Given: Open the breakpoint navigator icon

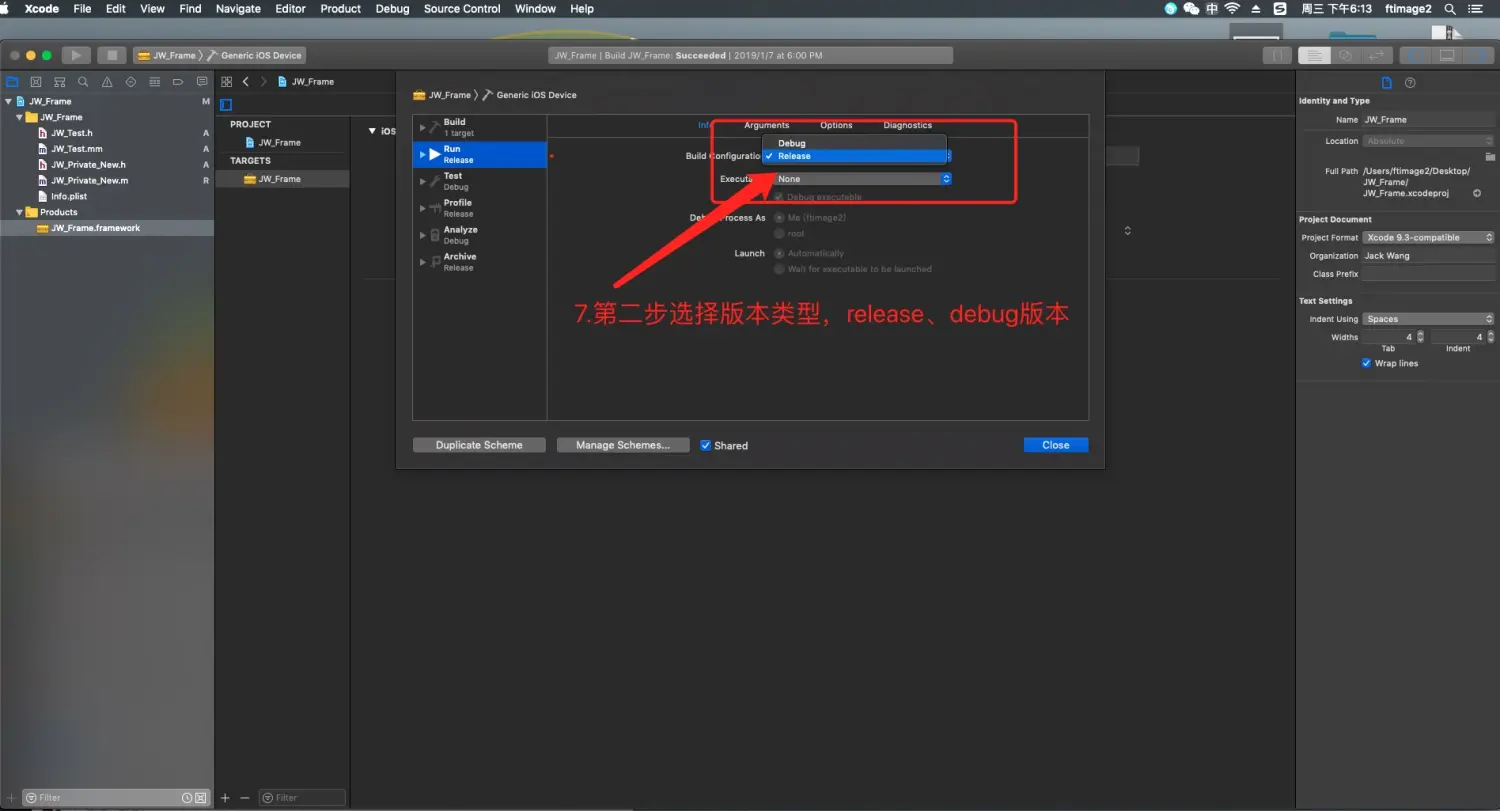Looking at the screenshot, I should pos(179,82).
